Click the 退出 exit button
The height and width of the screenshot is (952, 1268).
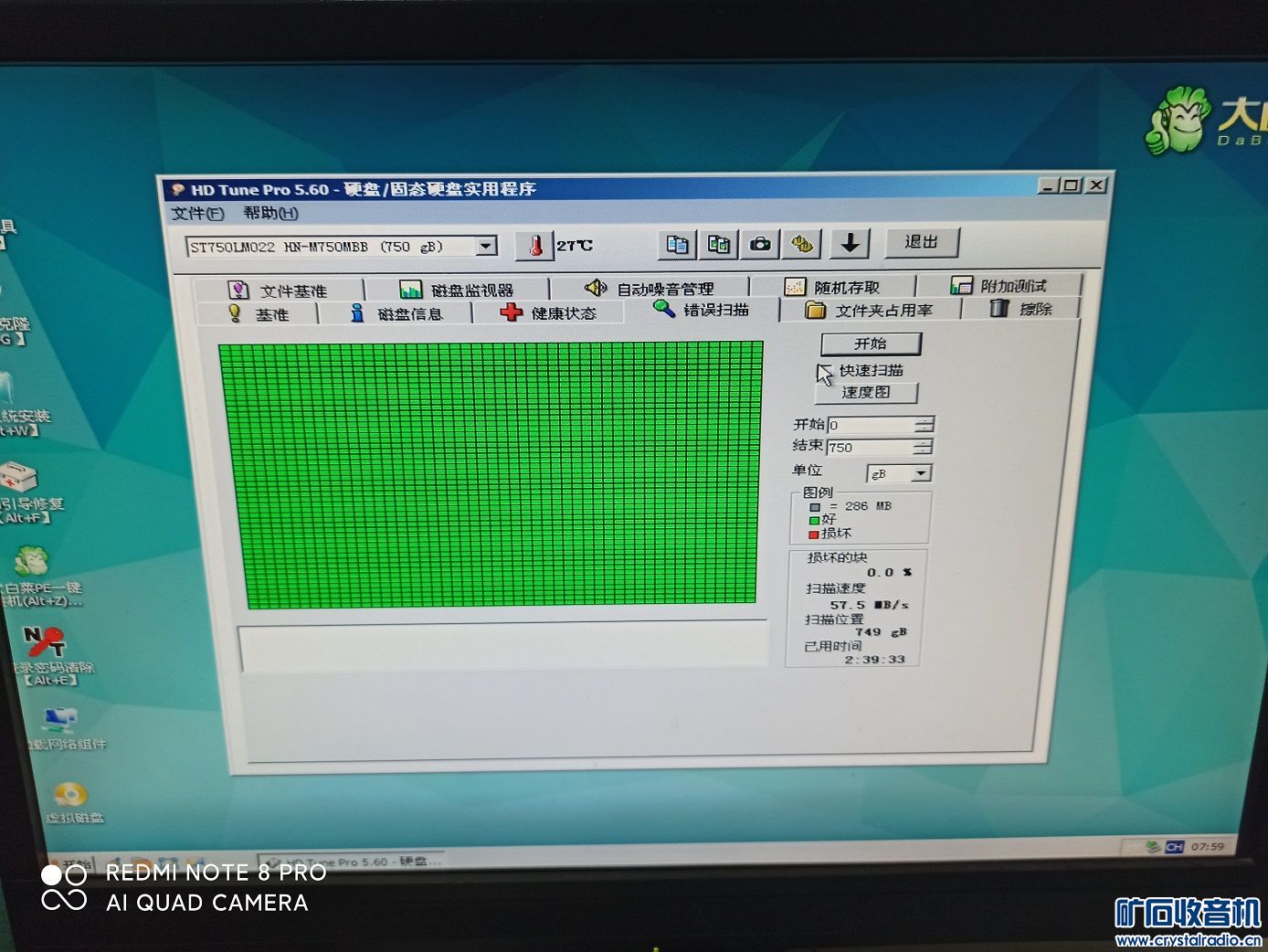[921, 242]
